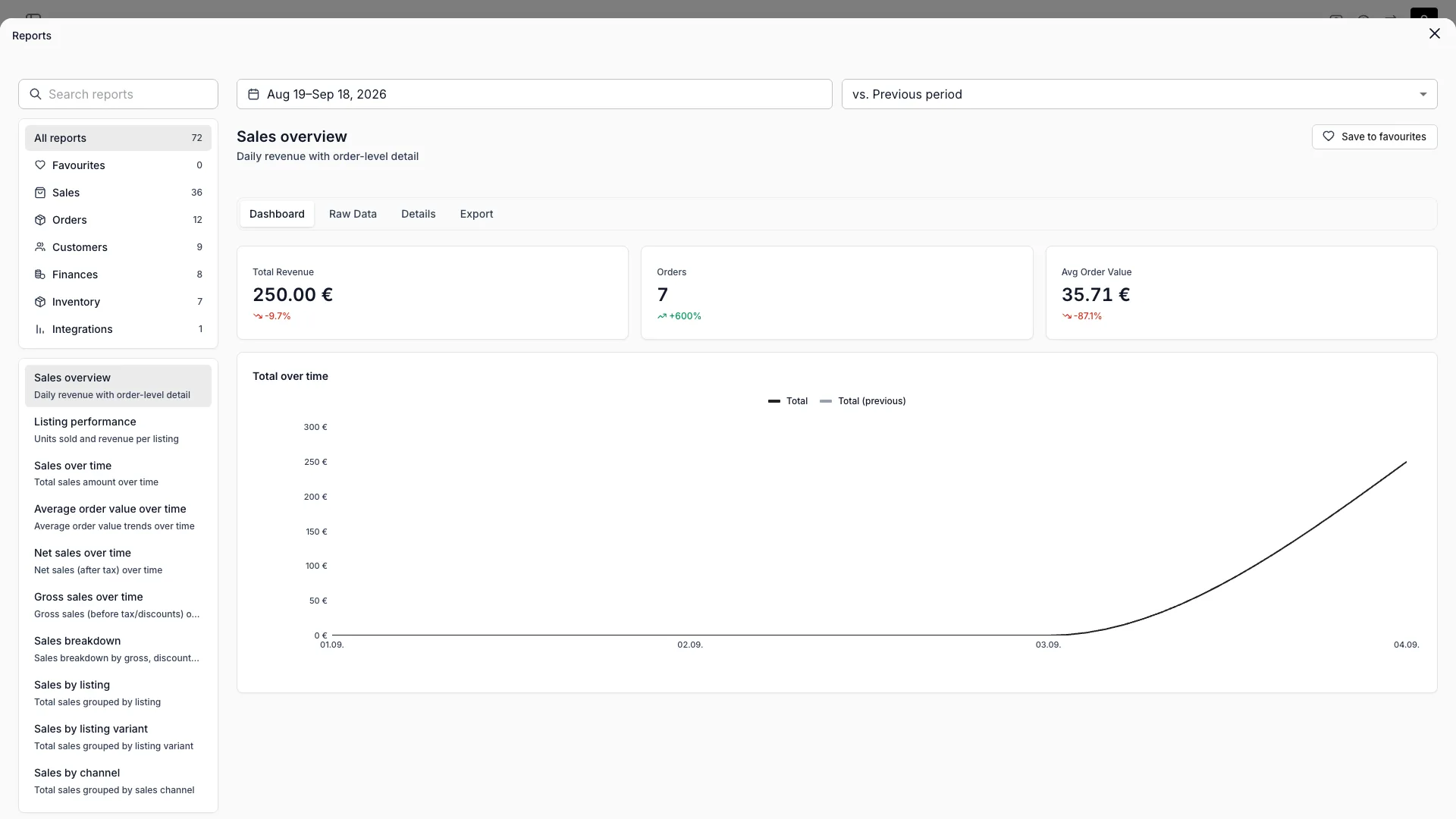Viewport: 1456px width, 819px height.
Task: Click the calendar icon in date field
Action: tap(253, 94)
